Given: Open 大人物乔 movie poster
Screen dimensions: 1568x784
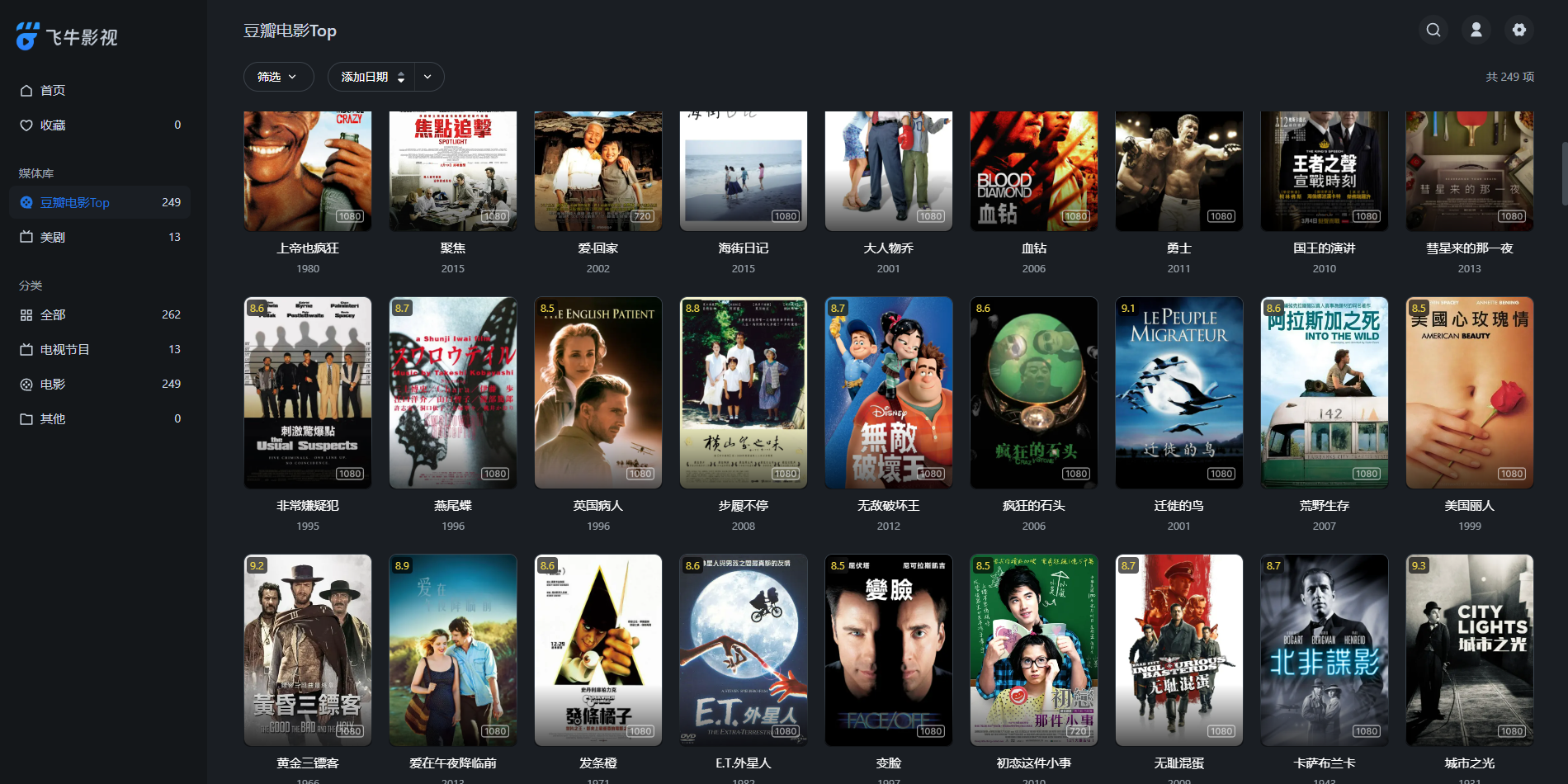Looking at the screenshot, I should pyautogui.click(x=889, y=171).
